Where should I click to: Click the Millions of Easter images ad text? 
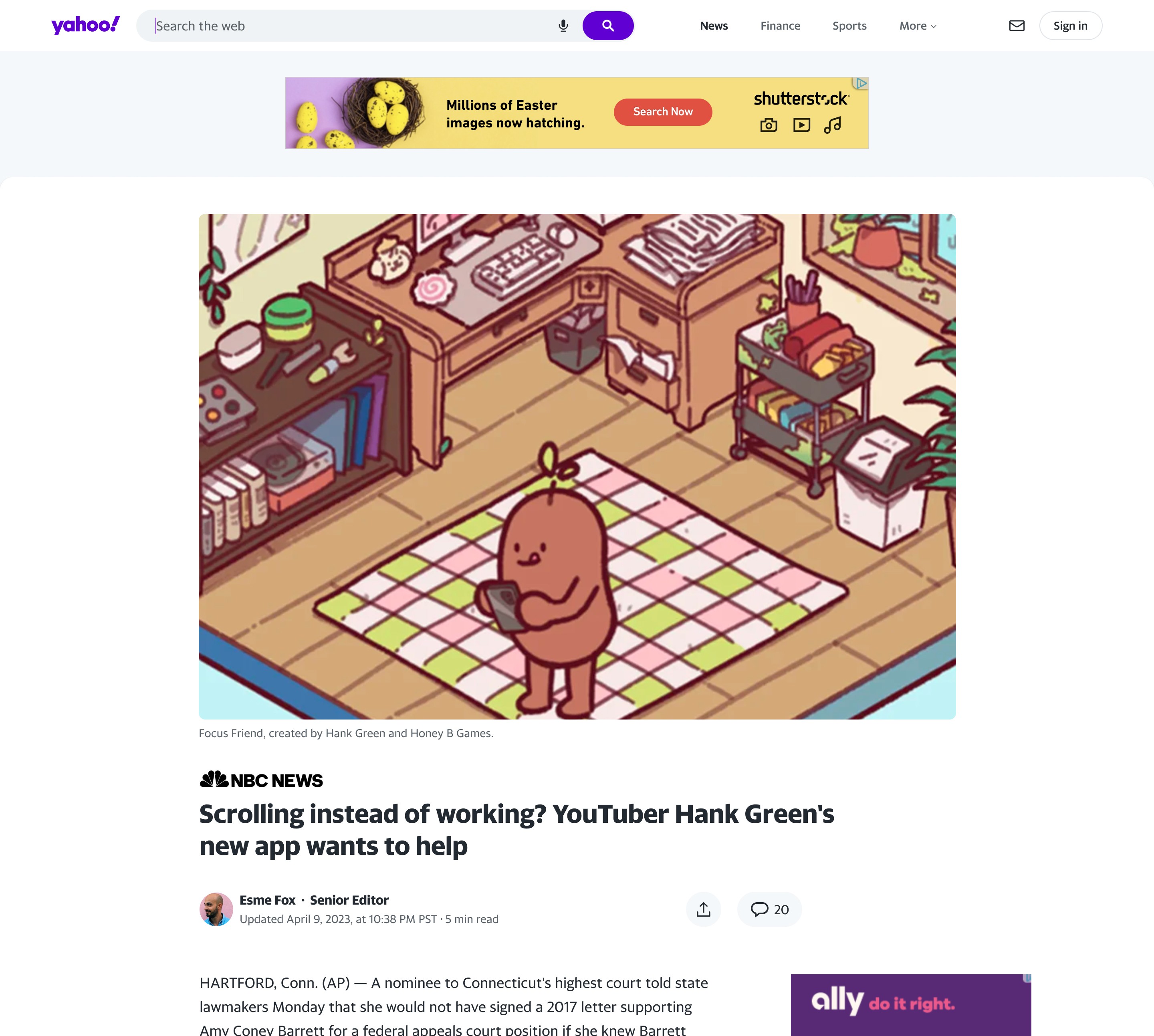515,114
